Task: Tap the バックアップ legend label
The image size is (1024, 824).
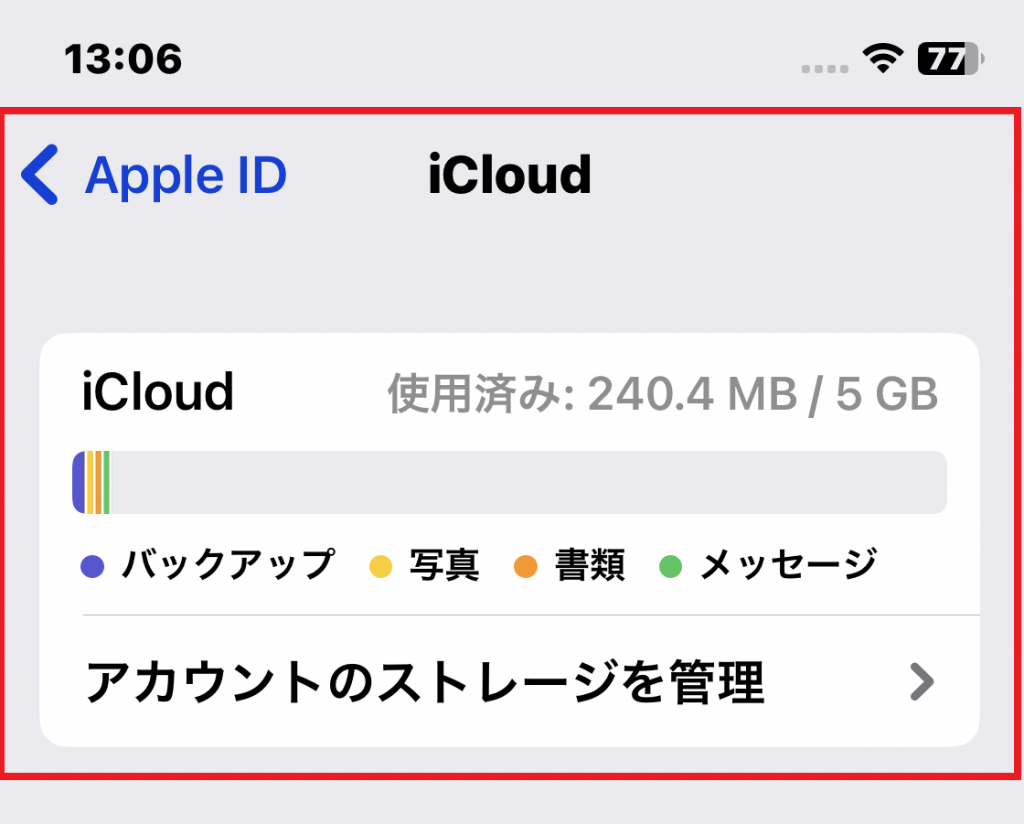Action: point(229,564)
